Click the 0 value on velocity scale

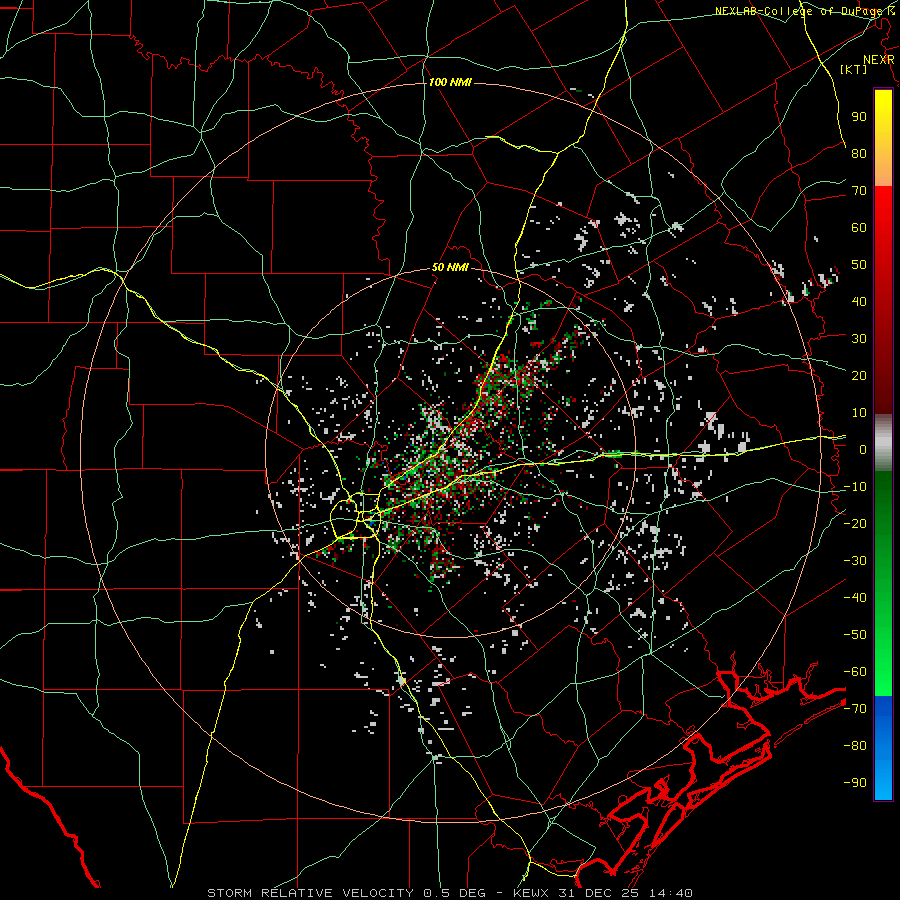pos(863,449)
